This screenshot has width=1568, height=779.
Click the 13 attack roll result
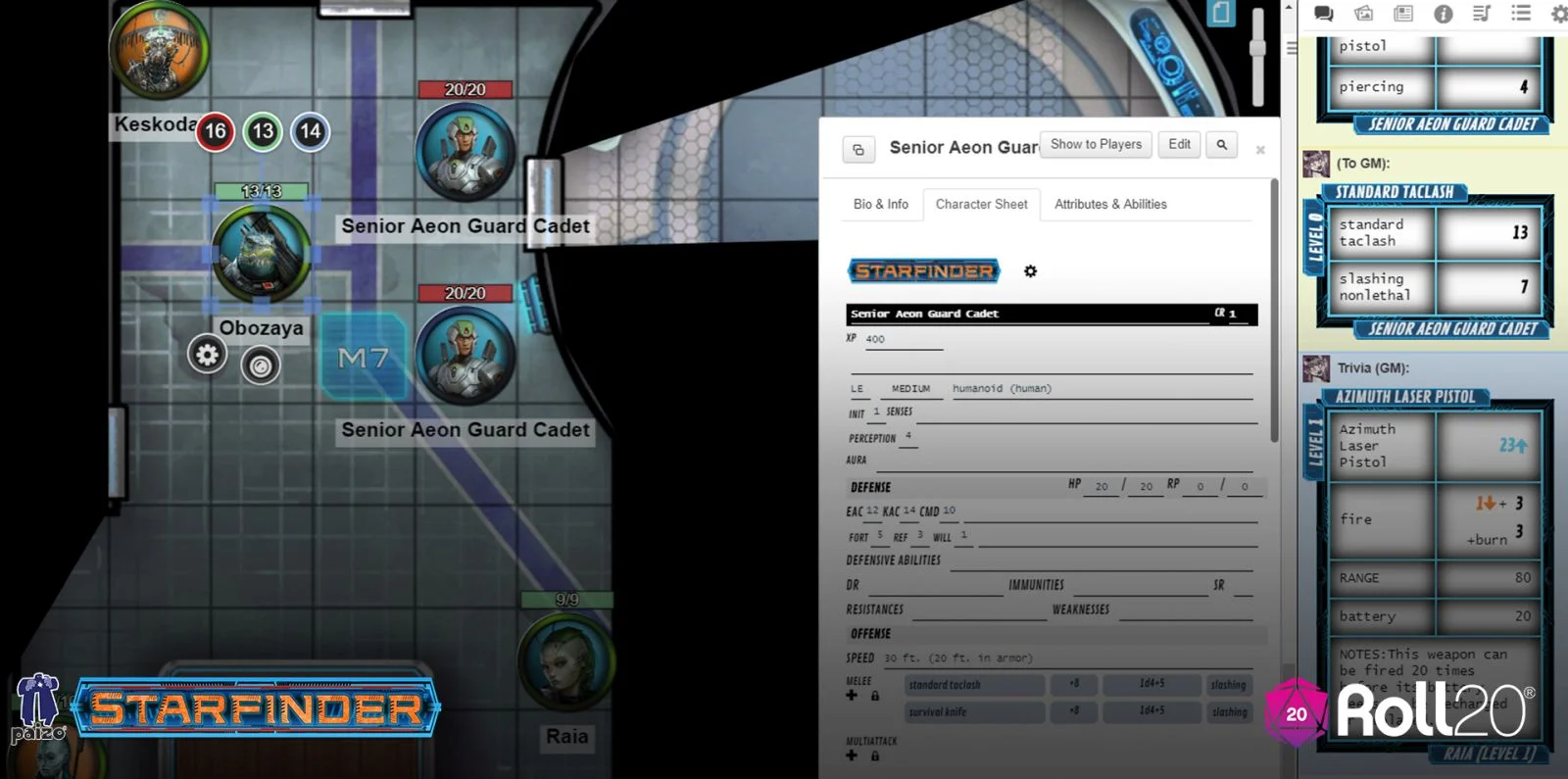(x=1520, y=232)
